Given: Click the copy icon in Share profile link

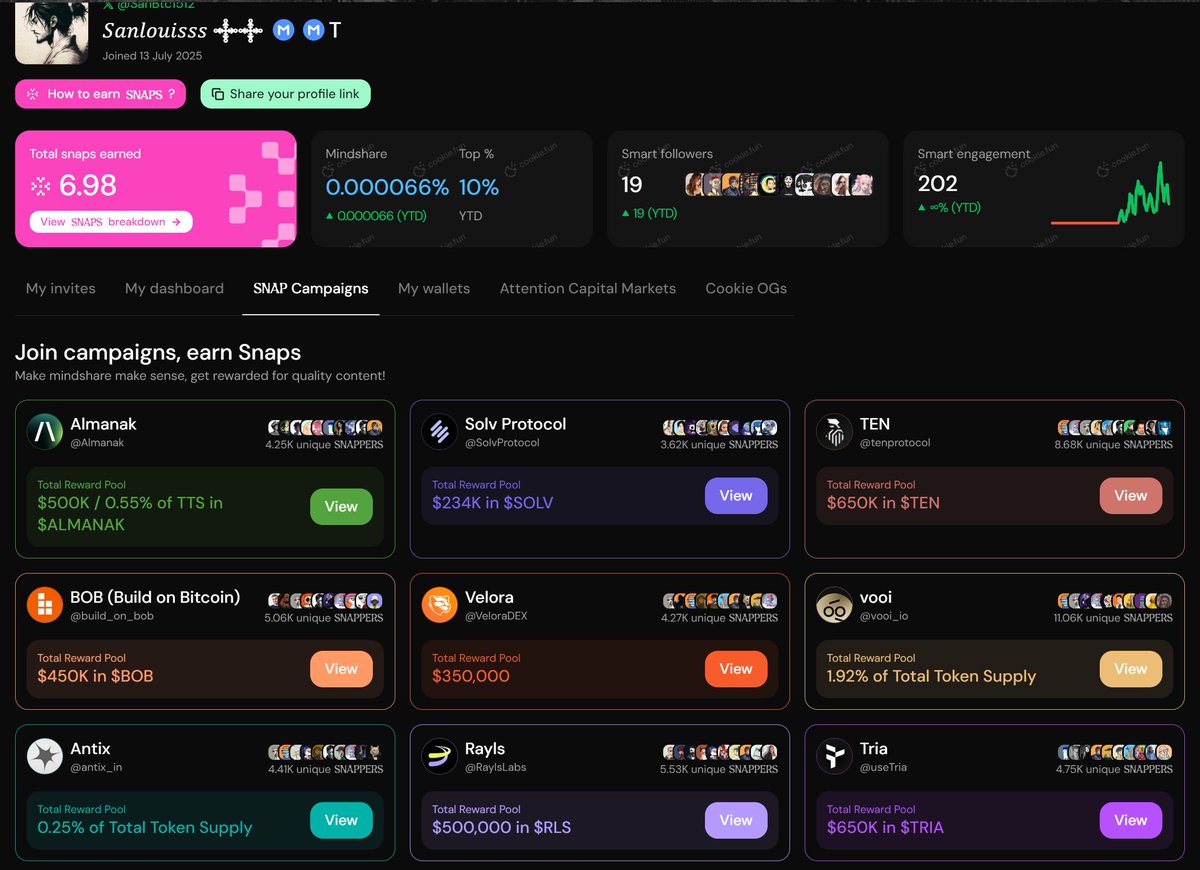Looking at the screenshot, I should pos(218,94).
